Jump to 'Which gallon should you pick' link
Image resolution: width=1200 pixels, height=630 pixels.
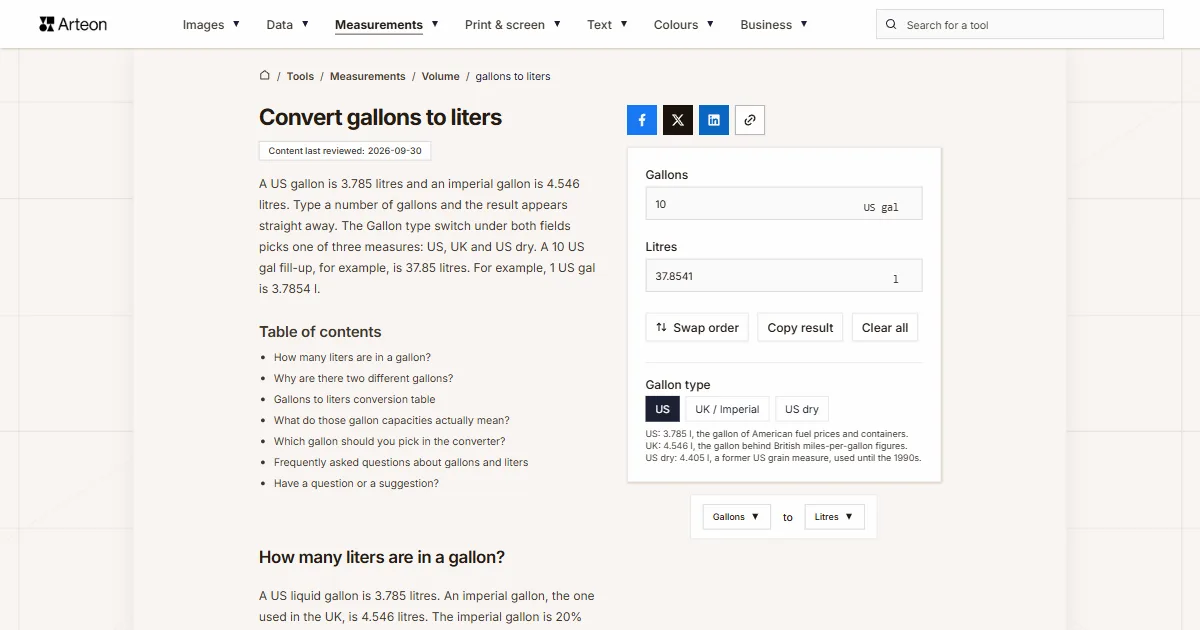(x=390, y=441)
